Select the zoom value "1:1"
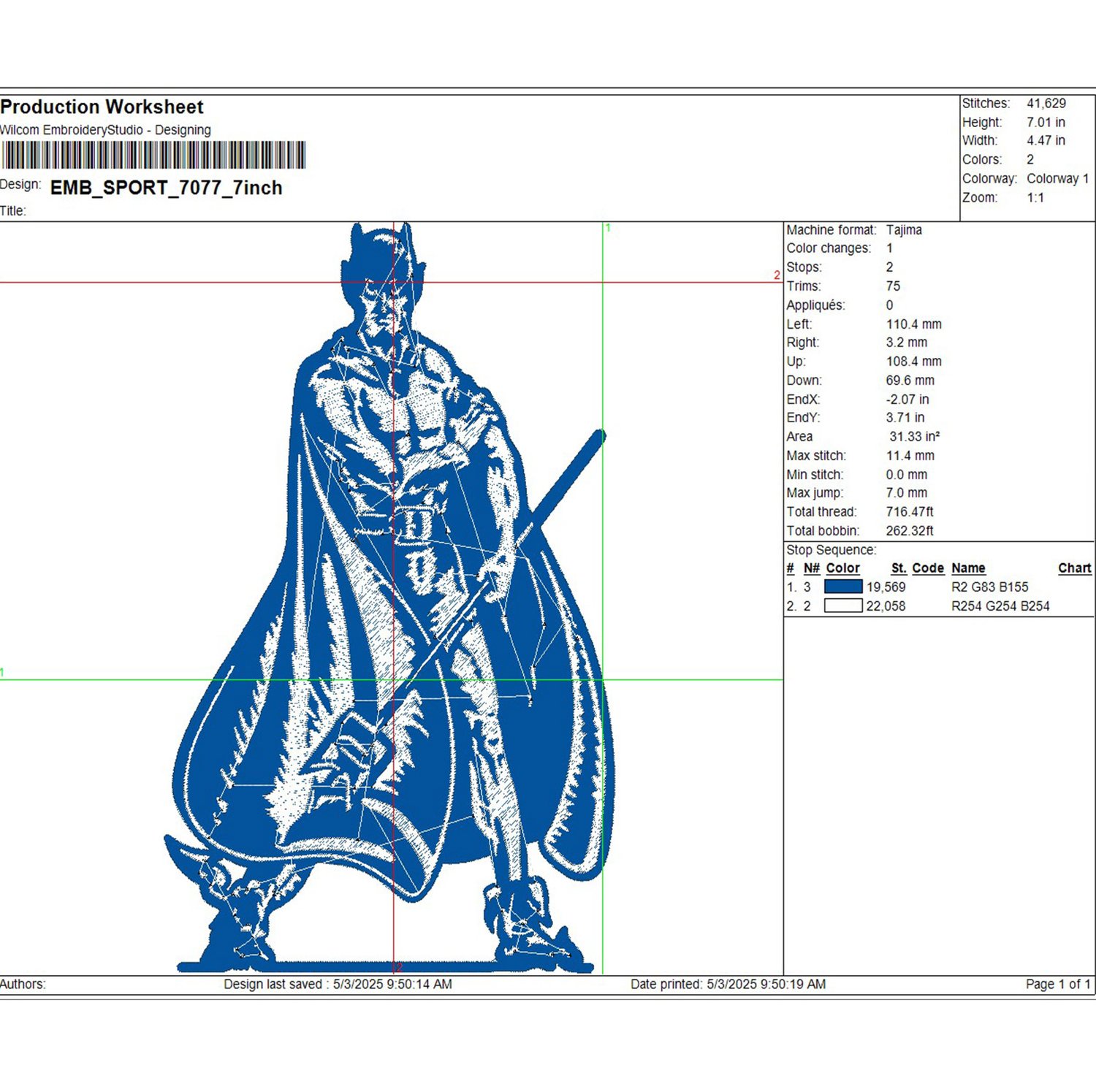 tap(1035, 198)
